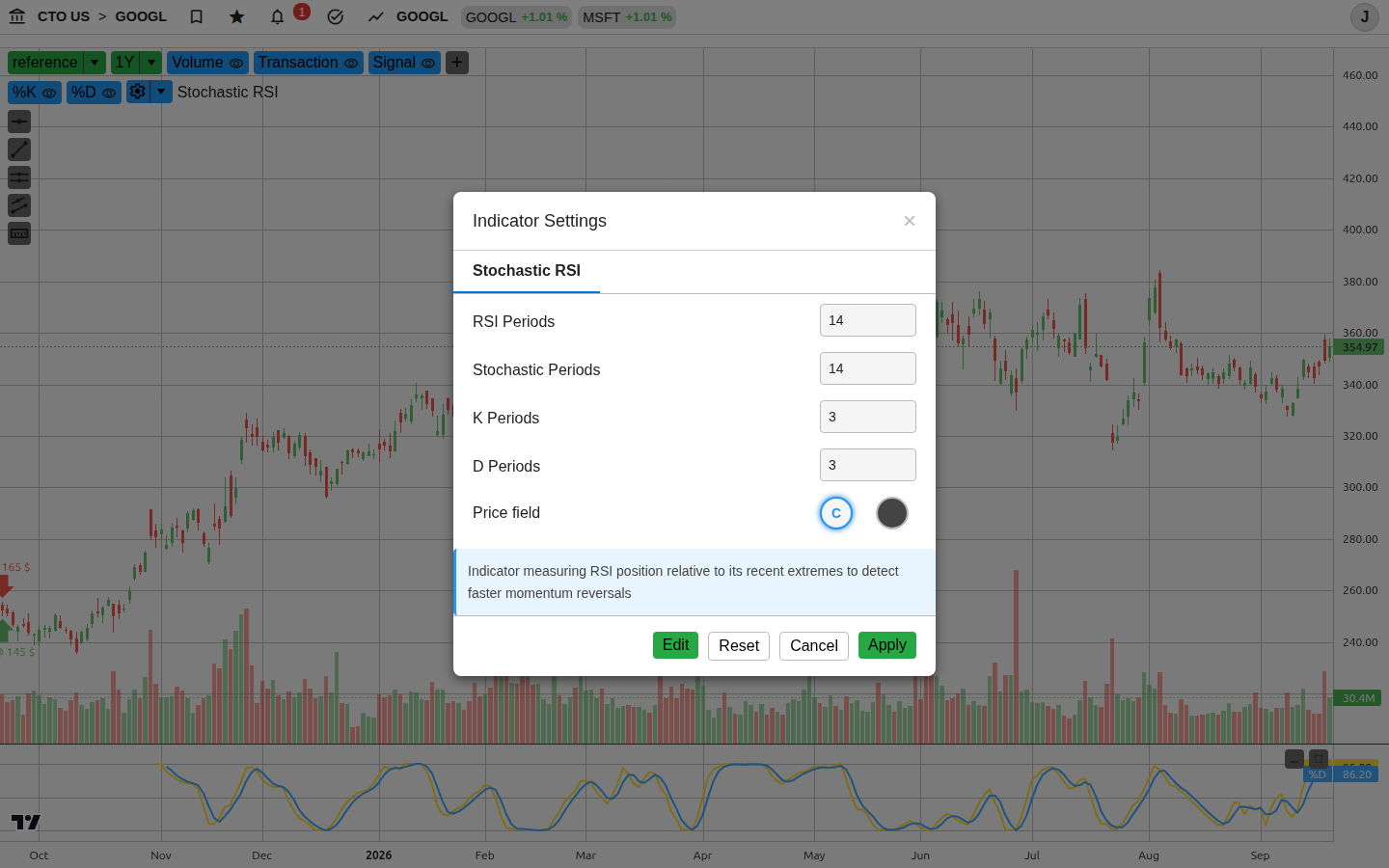Select the horizontal line drawing tool
Image resolution: width=1389 pixels, height=868 pixels.
coord(19,122)
